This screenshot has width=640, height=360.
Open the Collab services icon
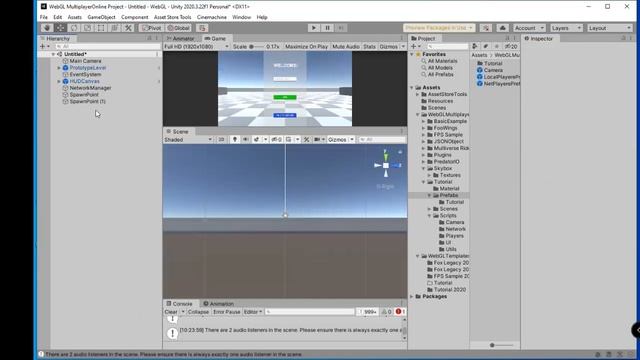[x=486, y=28]
